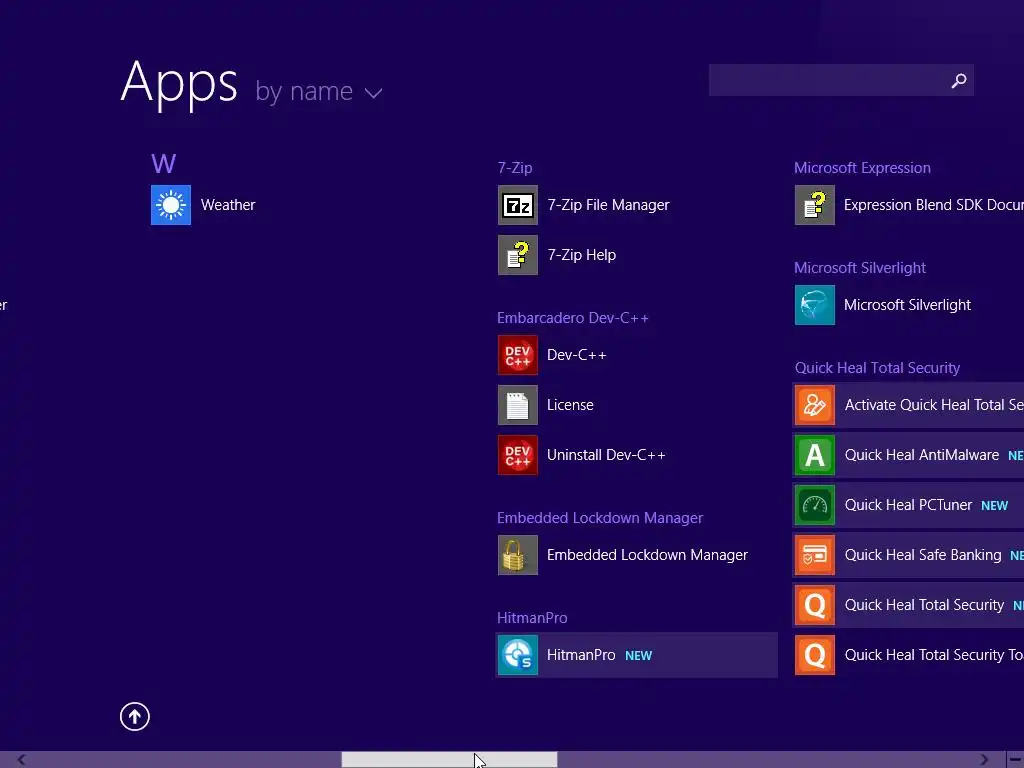The height and width of the screenshot is (768, 1024).
Task: Click the Uninstall Dev-C++ icon
Action: point(517,455)
